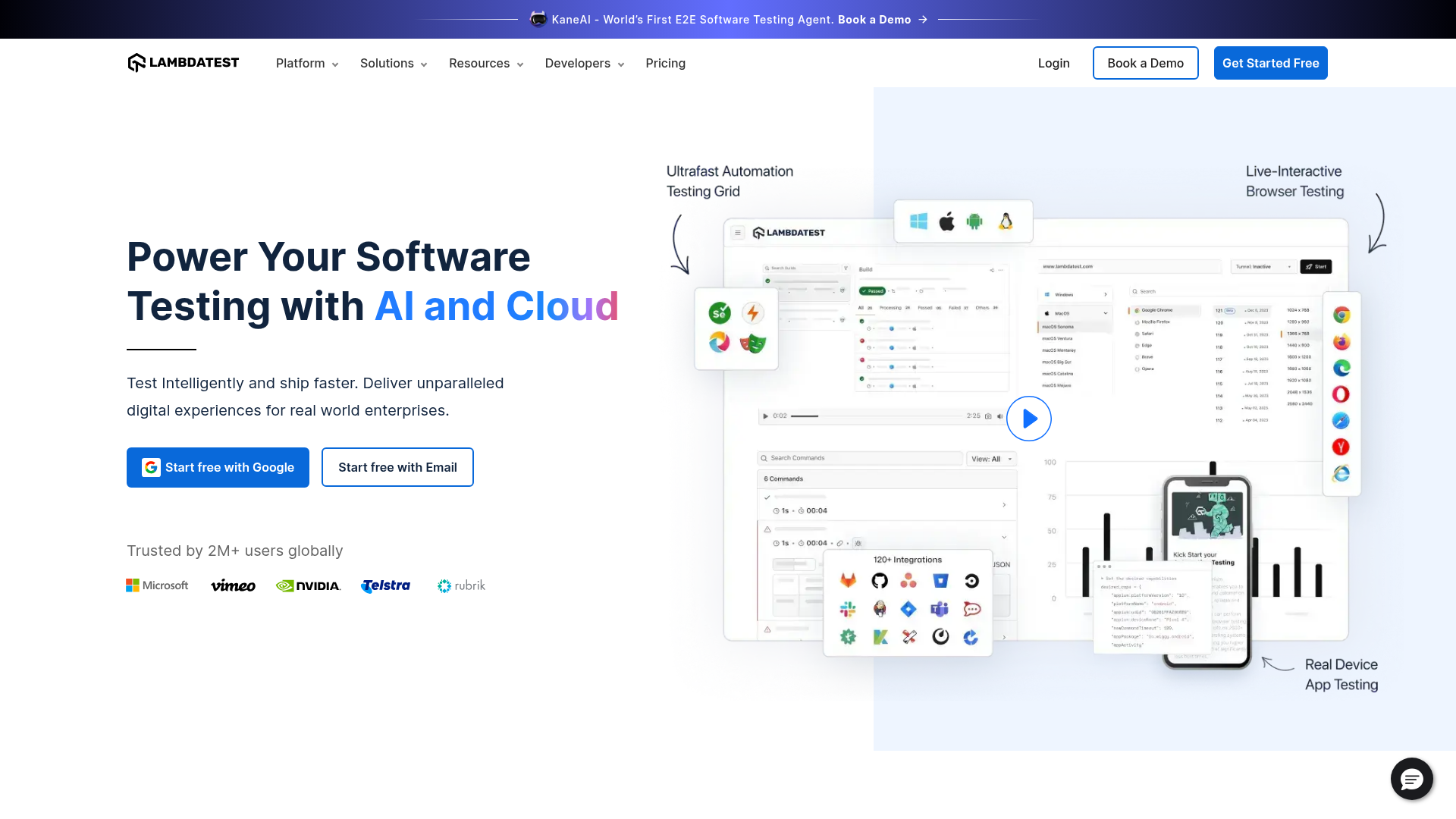Click the Opera browser icon
The image size is (1456, 819).
click(x=1341, y=394)
